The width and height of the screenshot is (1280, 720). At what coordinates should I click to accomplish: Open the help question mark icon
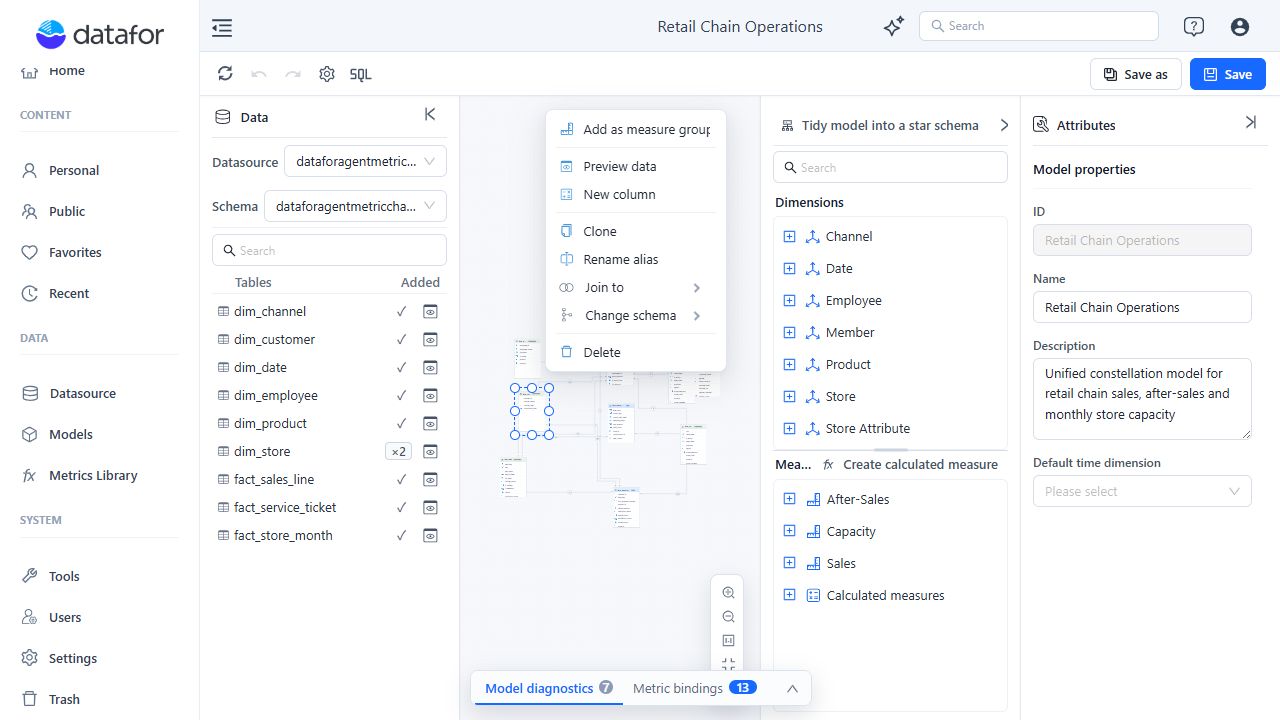[x=1193, y=27]
